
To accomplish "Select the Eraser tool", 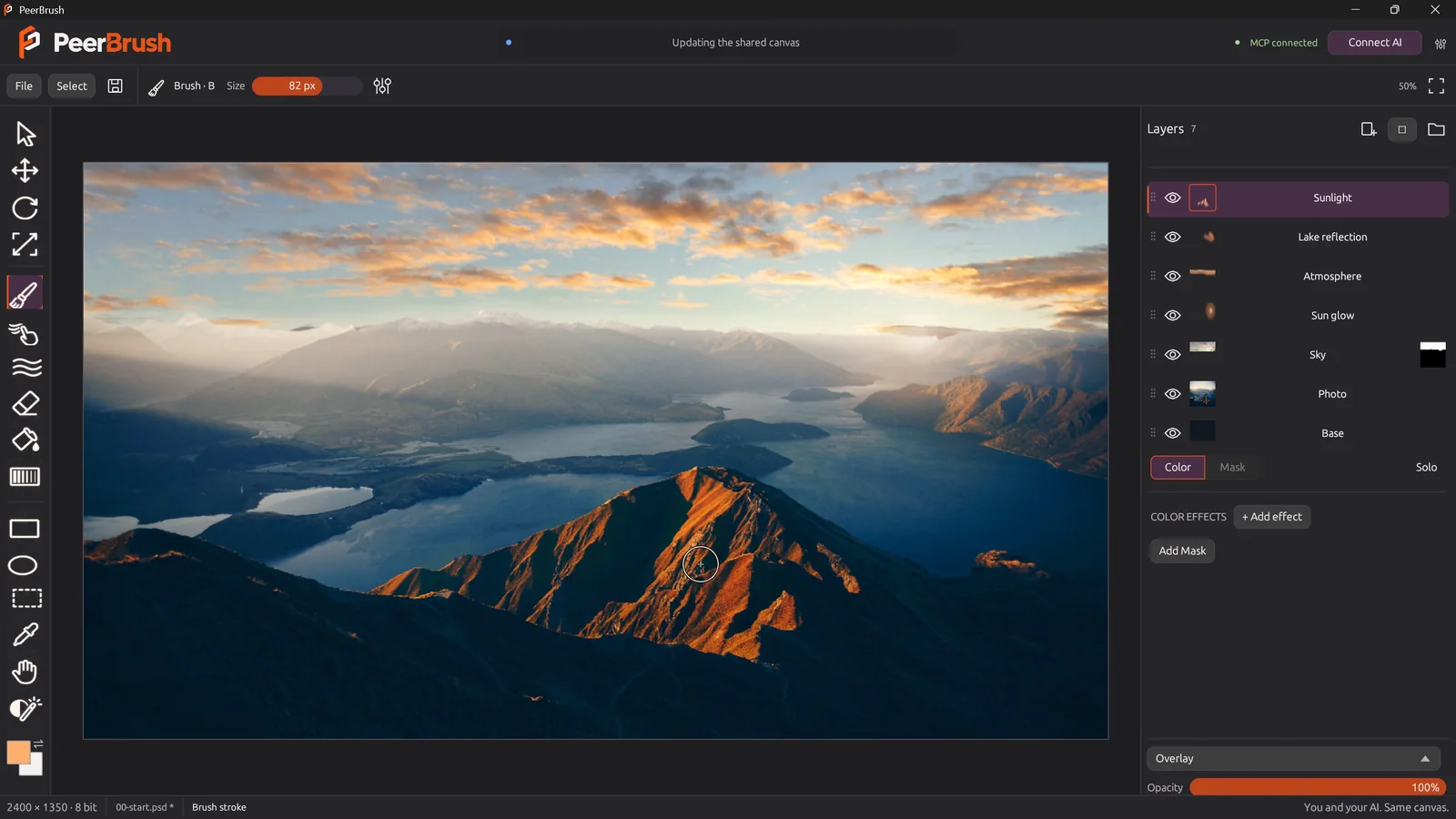I will (25, 403).
